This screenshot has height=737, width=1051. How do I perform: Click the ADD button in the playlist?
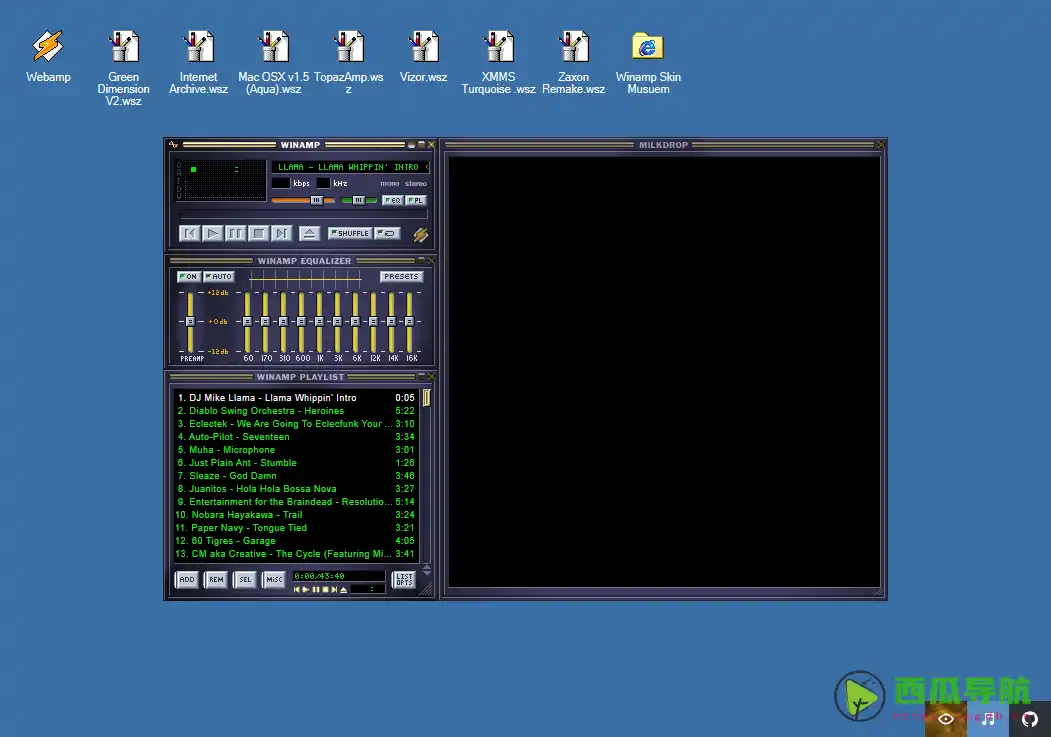coord(186,579)
